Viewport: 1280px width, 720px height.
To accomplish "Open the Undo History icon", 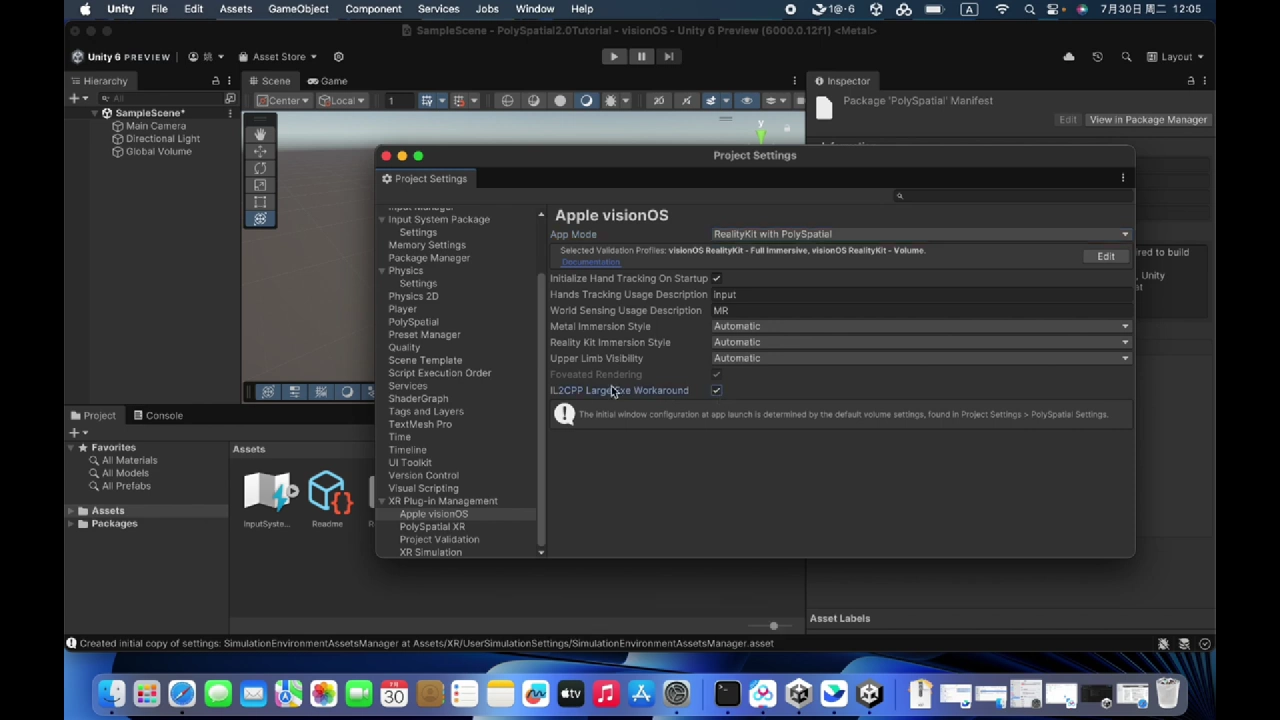I will pos(1097,57).
